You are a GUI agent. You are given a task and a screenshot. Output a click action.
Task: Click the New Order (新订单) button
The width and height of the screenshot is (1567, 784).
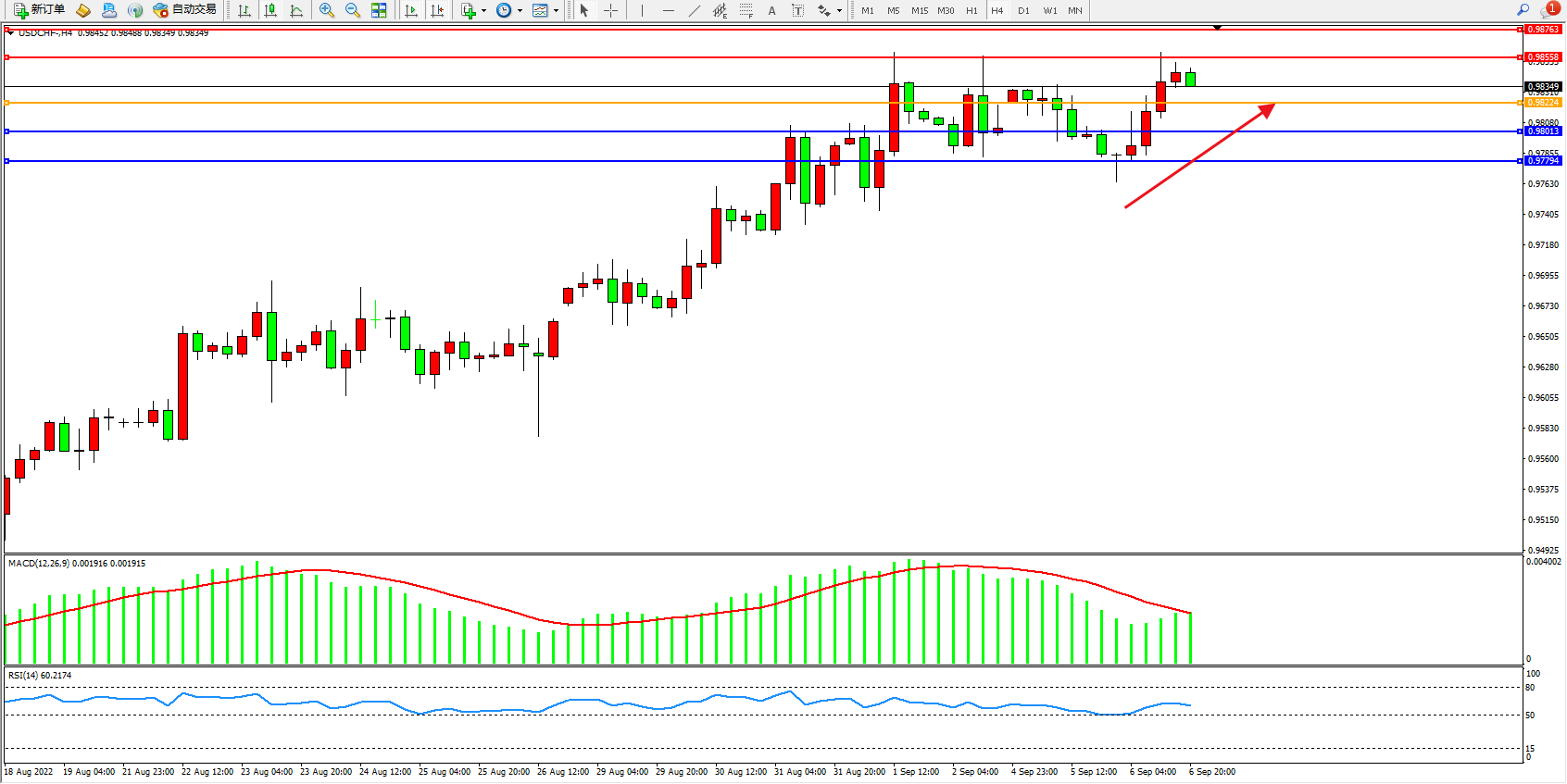coord(39,10)
